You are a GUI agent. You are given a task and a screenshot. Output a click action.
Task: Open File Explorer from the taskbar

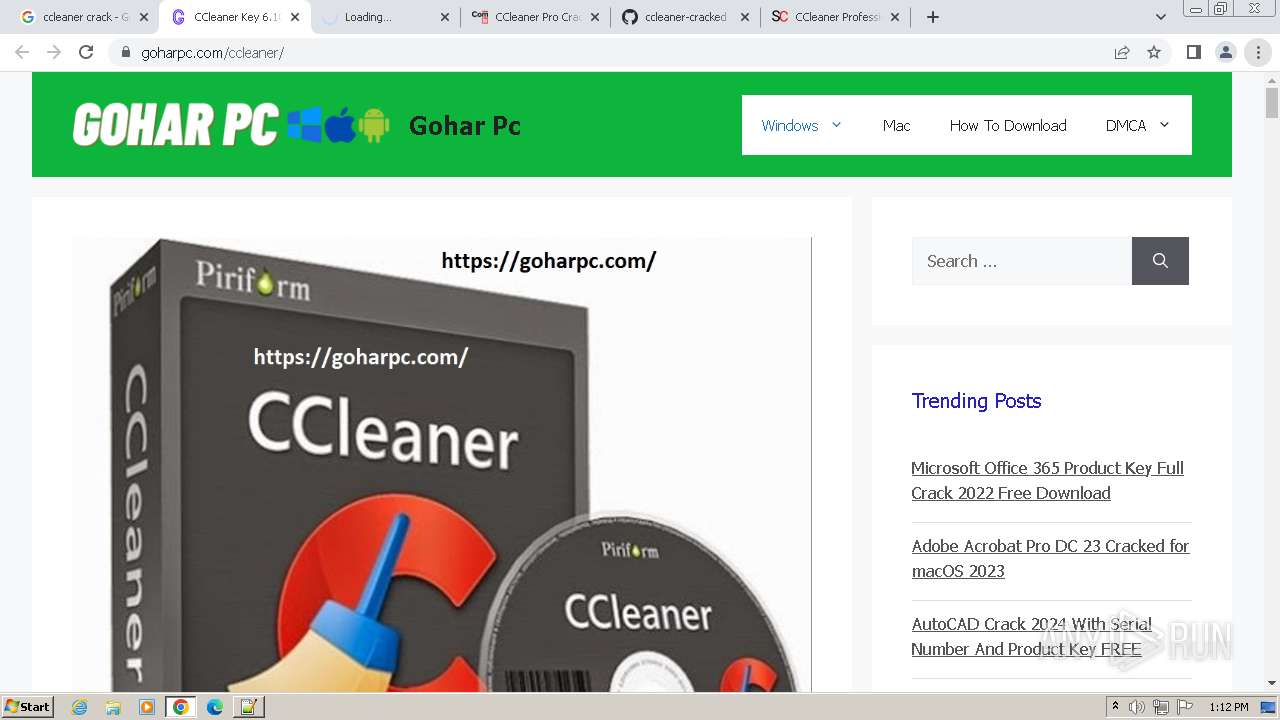tap(113, 707)
